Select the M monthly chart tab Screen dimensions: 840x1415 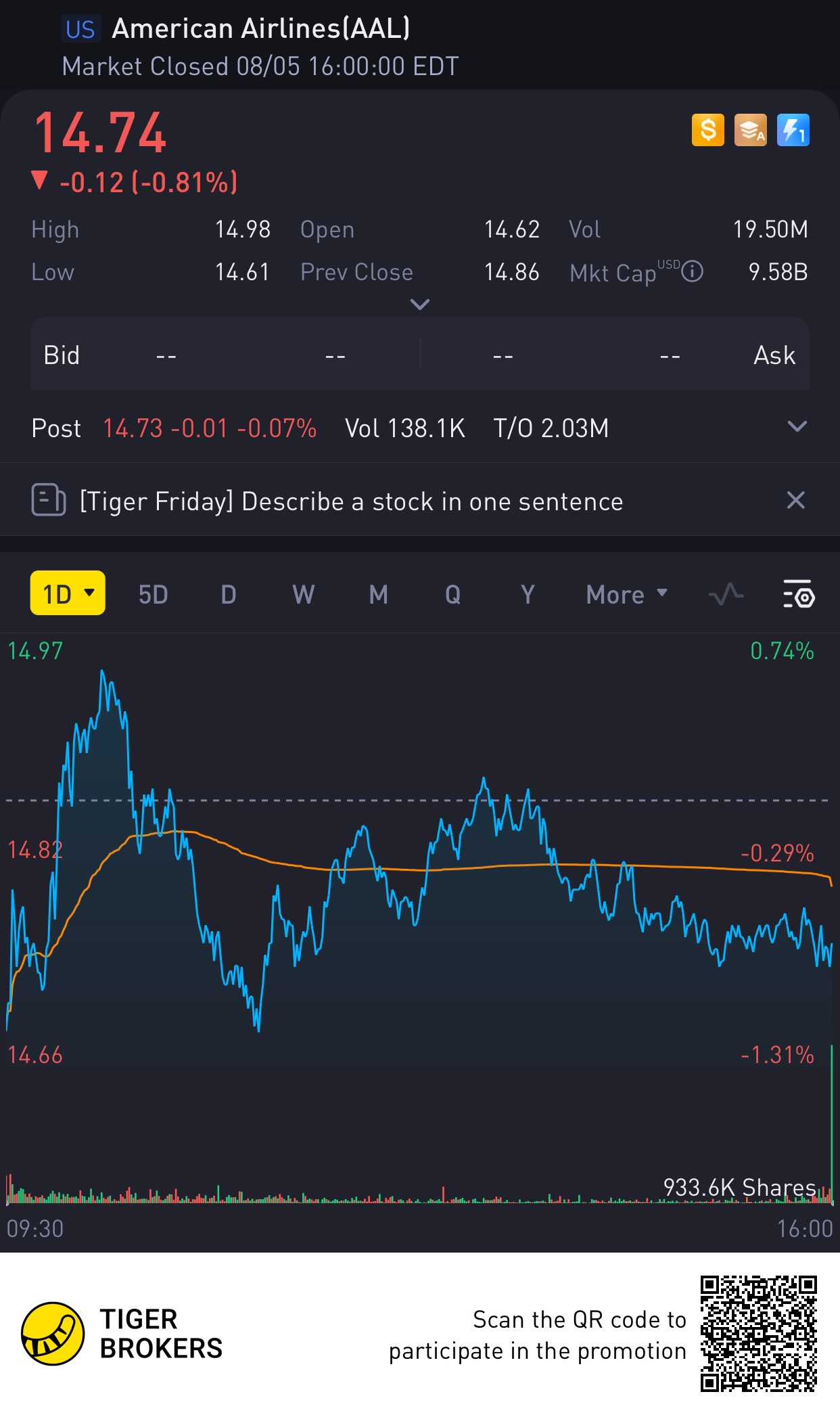378,595
